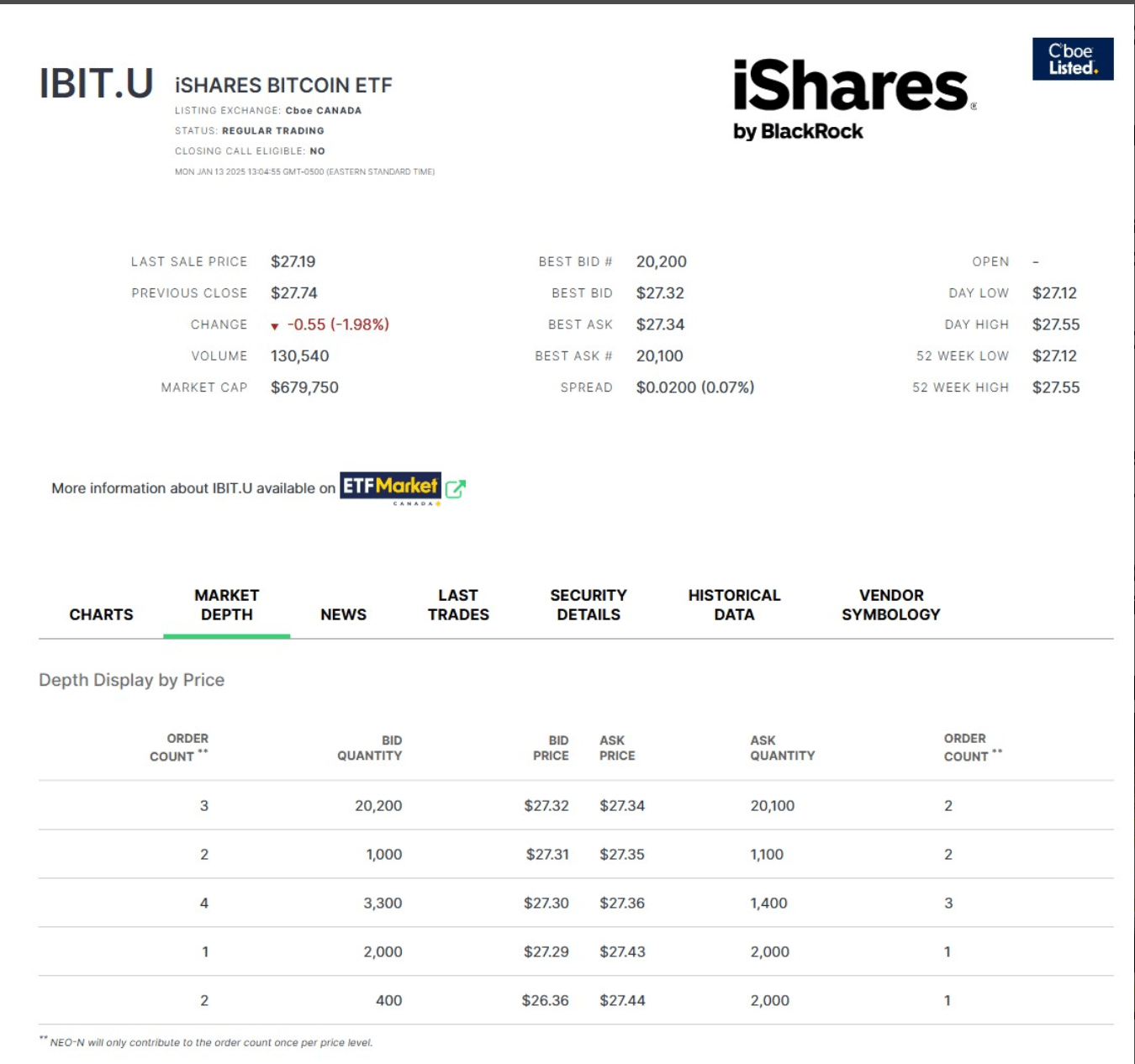Screen dimensions: 1135x1064
Task: Click the last sale price $27.19
Action: coord(293,261)
